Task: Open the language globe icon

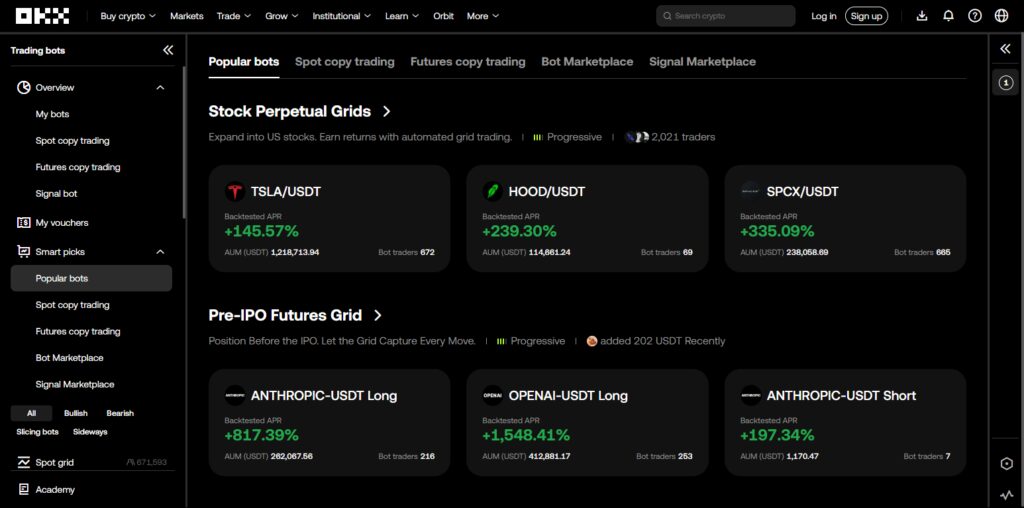Action: click(1001, 16)
